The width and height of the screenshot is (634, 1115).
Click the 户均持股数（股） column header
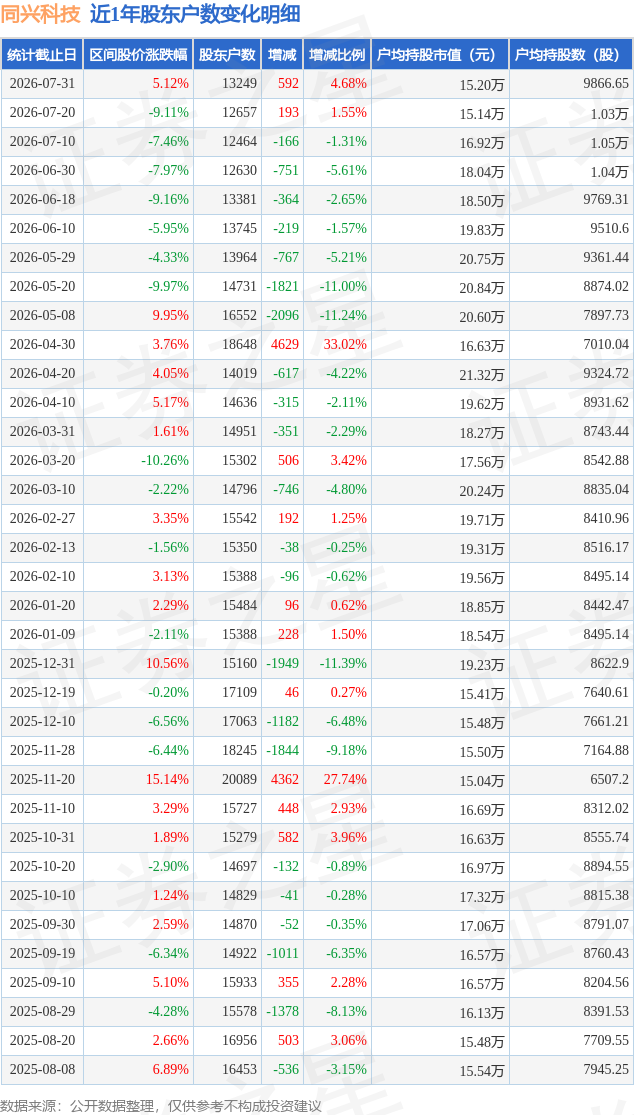pyautogui.click(x=571, y=55)
